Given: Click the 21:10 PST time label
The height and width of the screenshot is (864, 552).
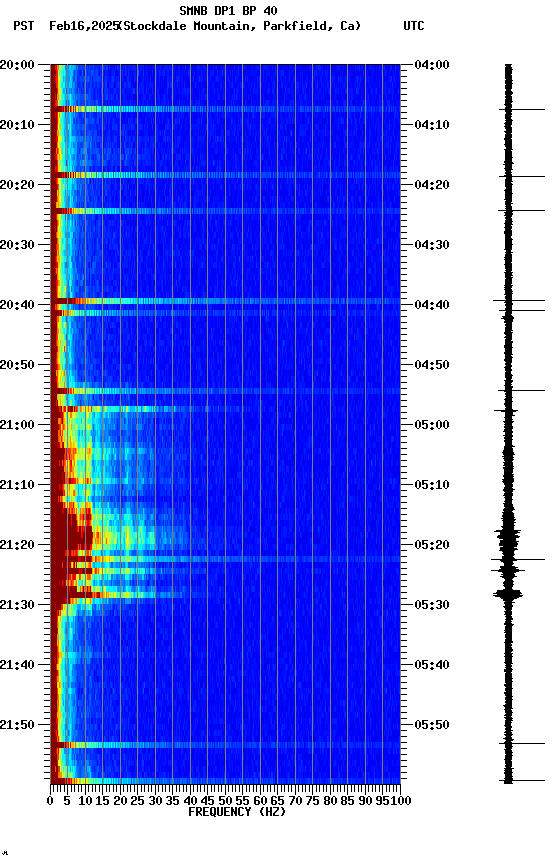Looking at the screenshot, I should tap(17, 485).
